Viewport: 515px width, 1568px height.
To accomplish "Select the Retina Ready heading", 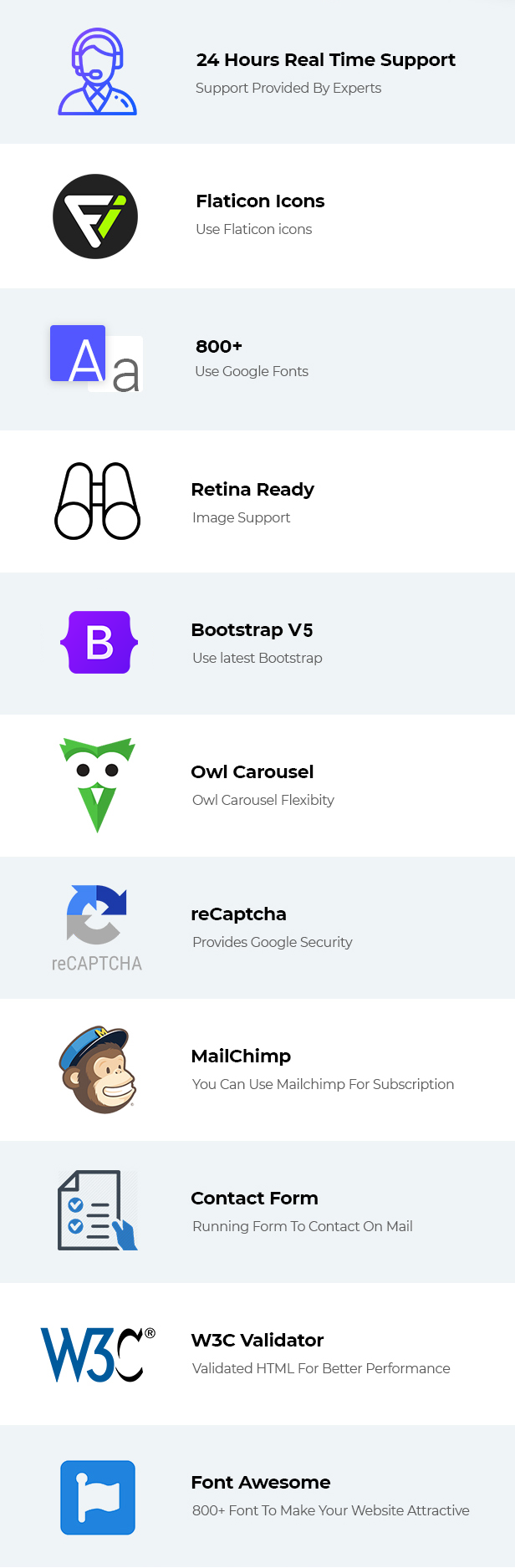I will [x=252, y=490].
